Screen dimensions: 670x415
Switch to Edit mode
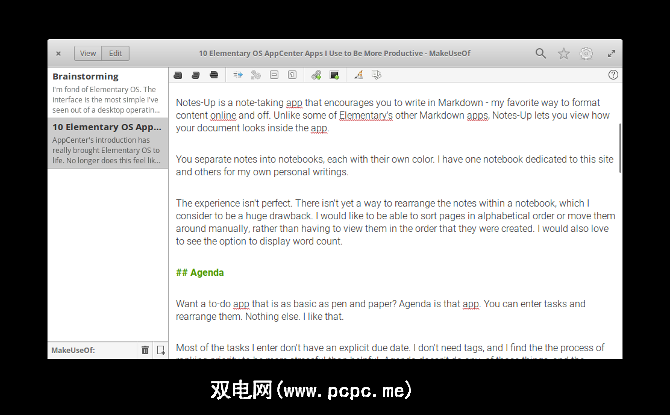115,53
